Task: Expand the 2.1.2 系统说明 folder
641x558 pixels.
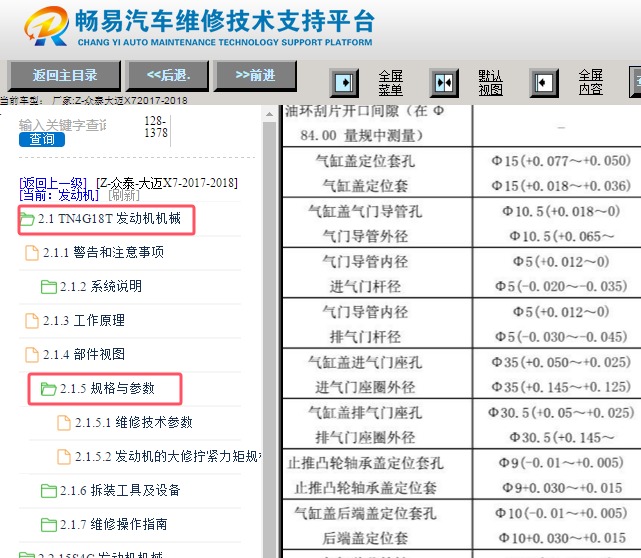Action: click(x=101, y=287)
